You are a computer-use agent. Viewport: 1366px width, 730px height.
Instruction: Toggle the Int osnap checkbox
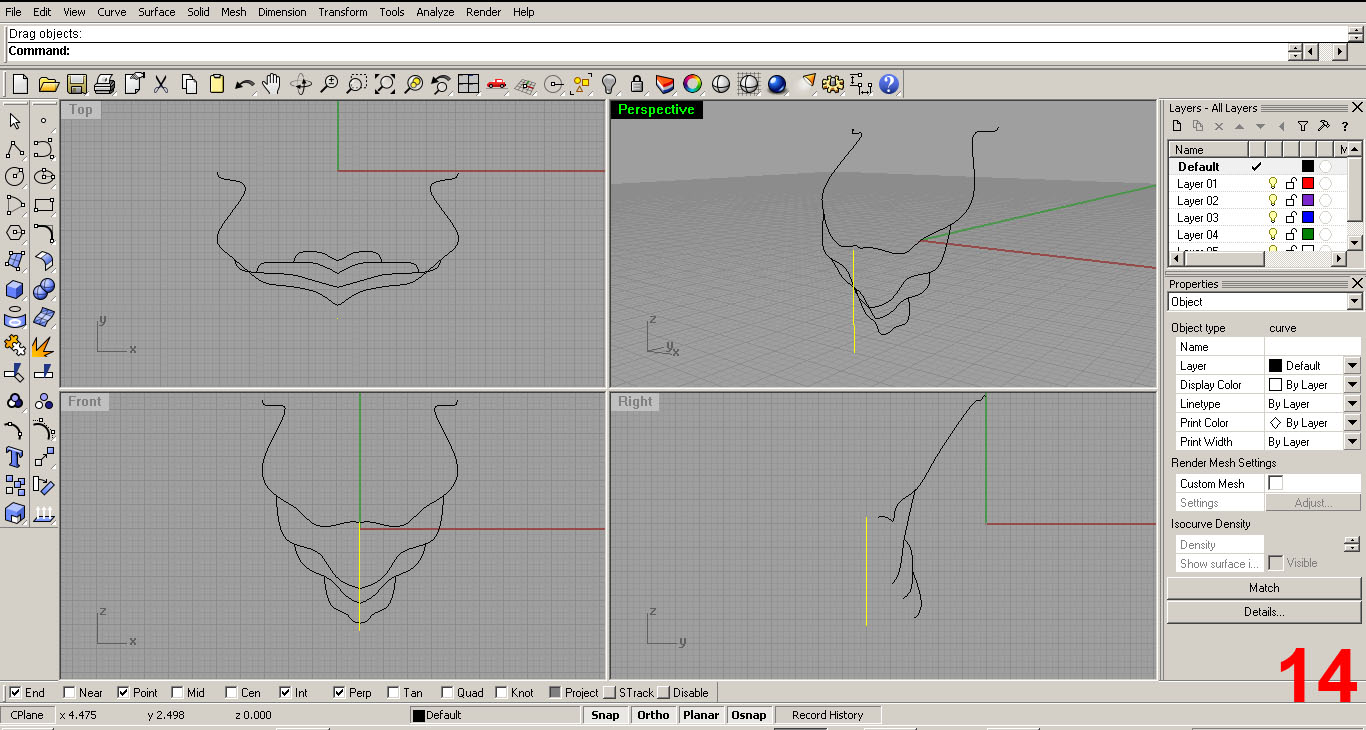click(x=286, y=692)
